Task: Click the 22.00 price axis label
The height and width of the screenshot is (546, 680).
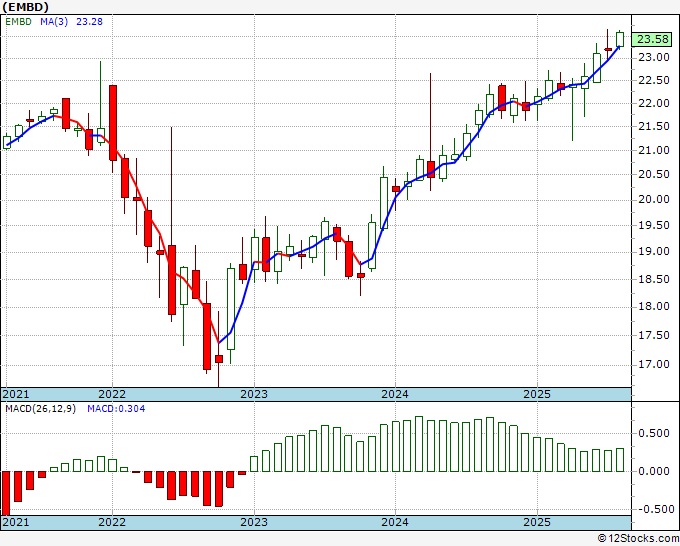Action: (654, 103)
